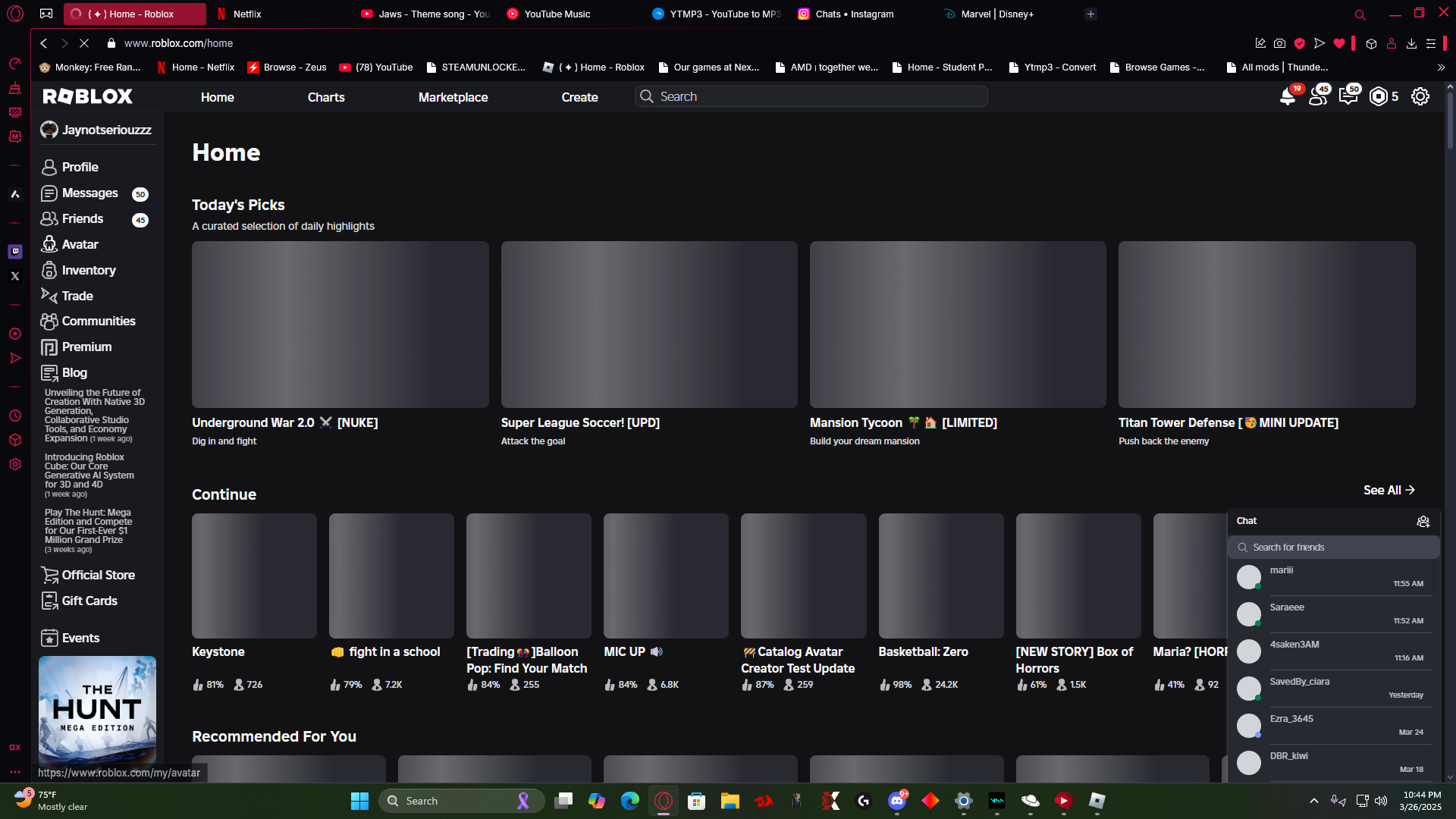Switch to the Netflix browser tab
The height and width of the screenshot is (819, 1456).
point(247,14)
